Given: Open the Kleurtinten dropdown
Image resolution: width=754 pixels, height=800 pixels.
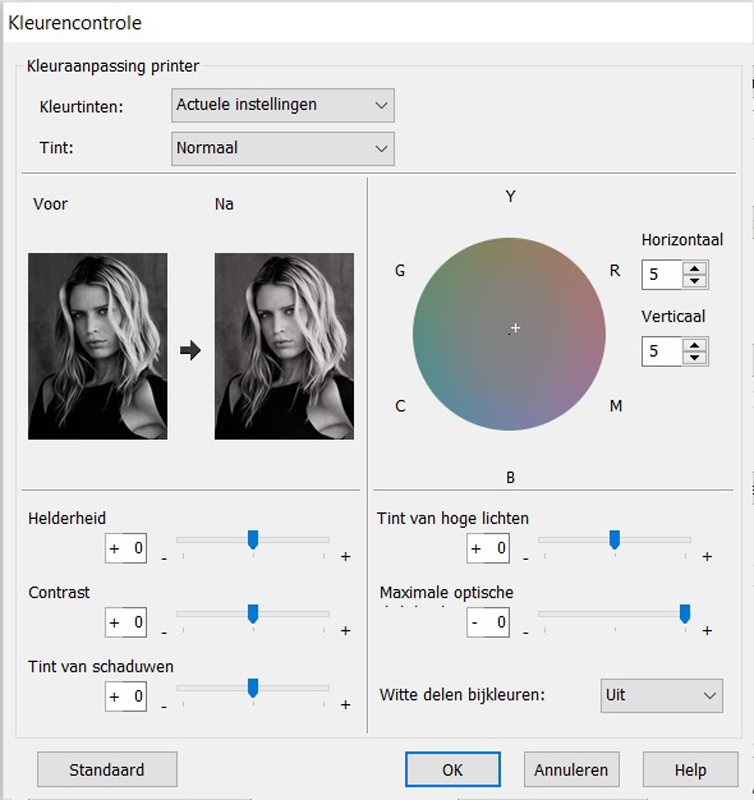Looking at the screenshot, I should (283, 106).
